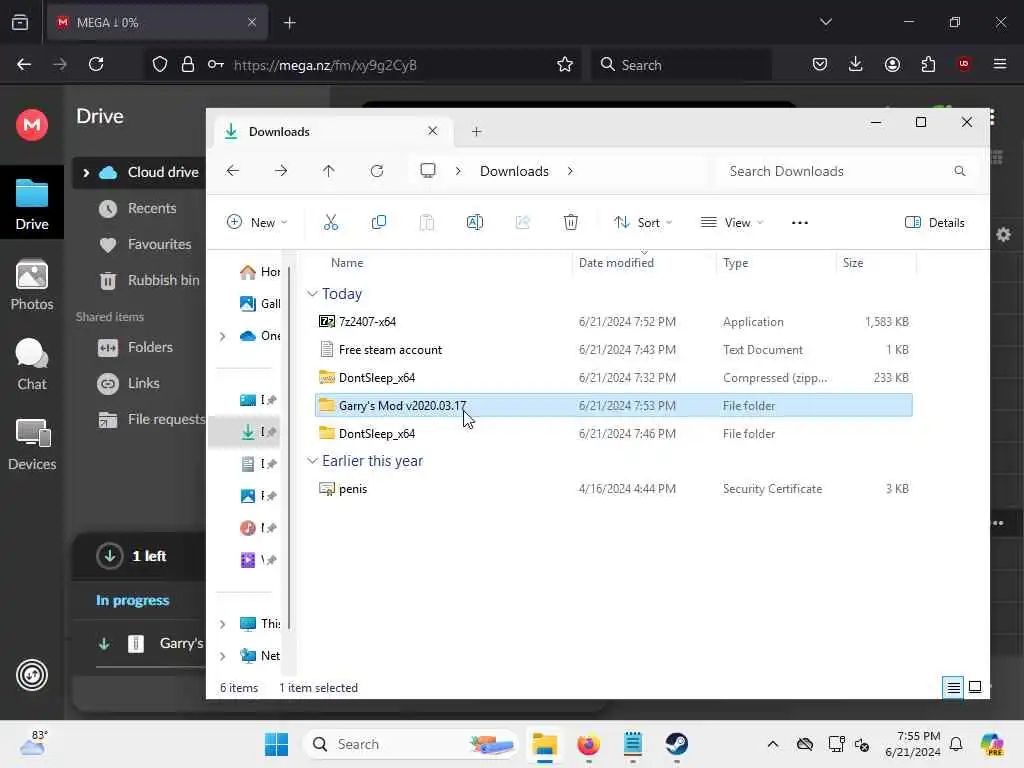The width and height of the screenshot is (1024, 768).
Task: Refresh the Downloads folder view
Action: (377, 171)
